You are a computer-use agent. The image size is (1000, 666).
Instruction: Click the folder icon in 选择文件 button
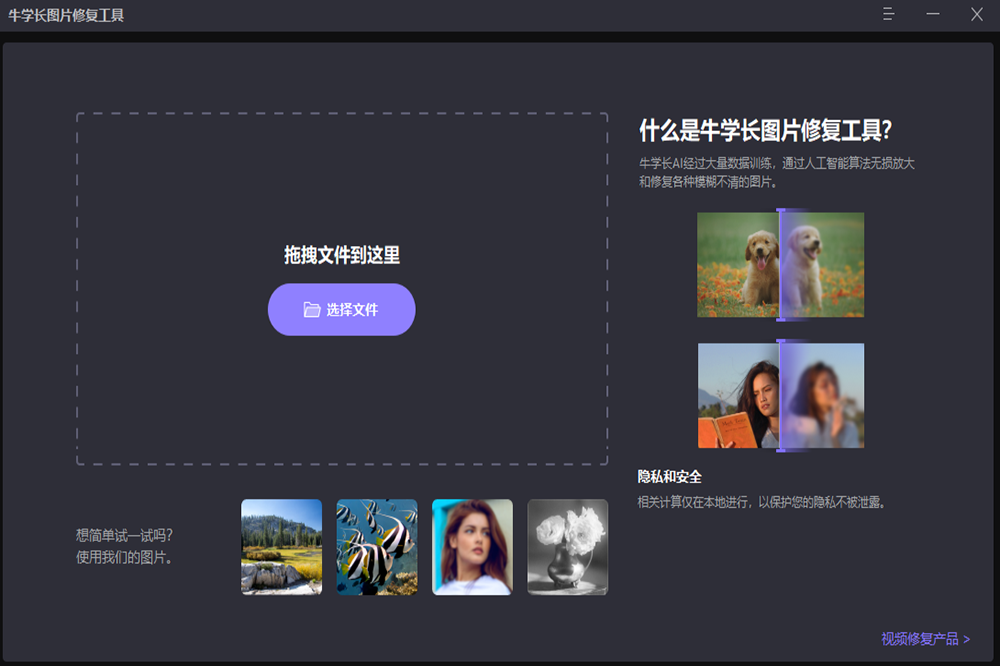(312, 309)
